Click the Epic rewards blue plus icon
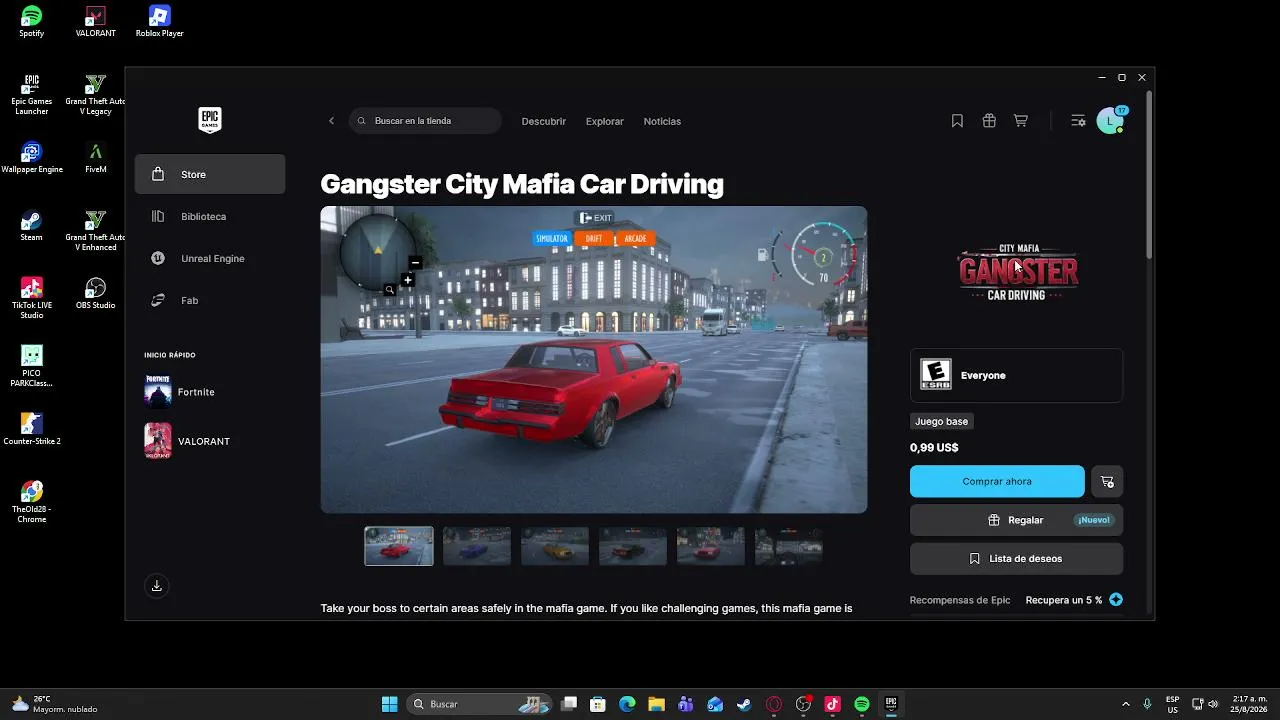 click(x=1116, y=600)
